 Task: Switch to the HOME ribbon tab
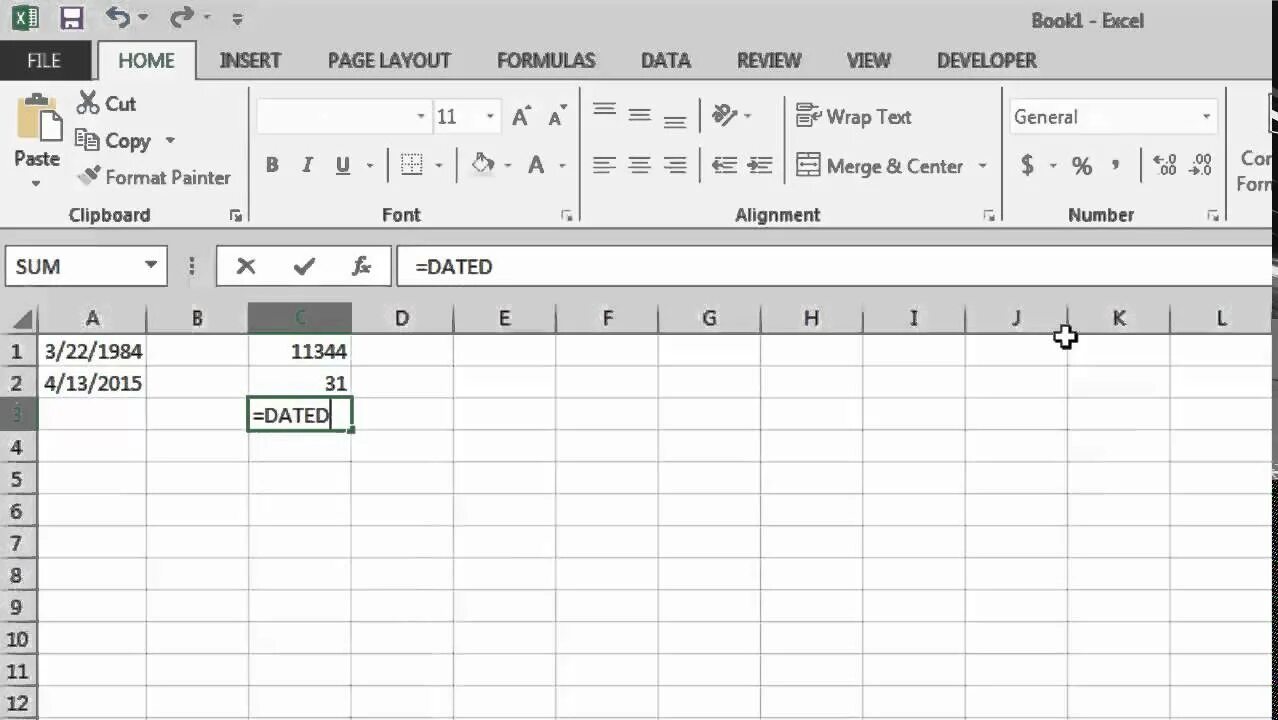(x=146, y=61)
